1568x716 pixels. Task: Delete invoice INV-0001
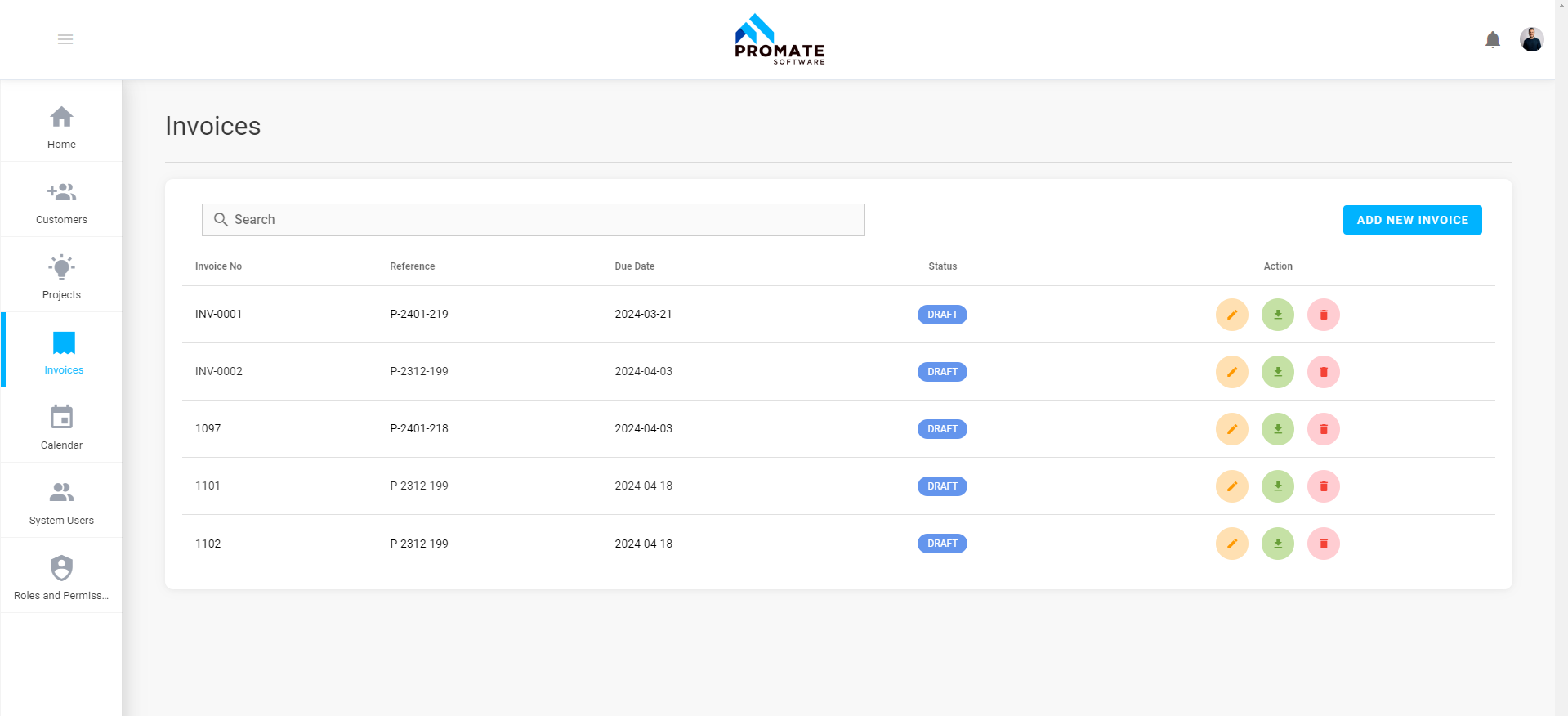coord(1323,315)
